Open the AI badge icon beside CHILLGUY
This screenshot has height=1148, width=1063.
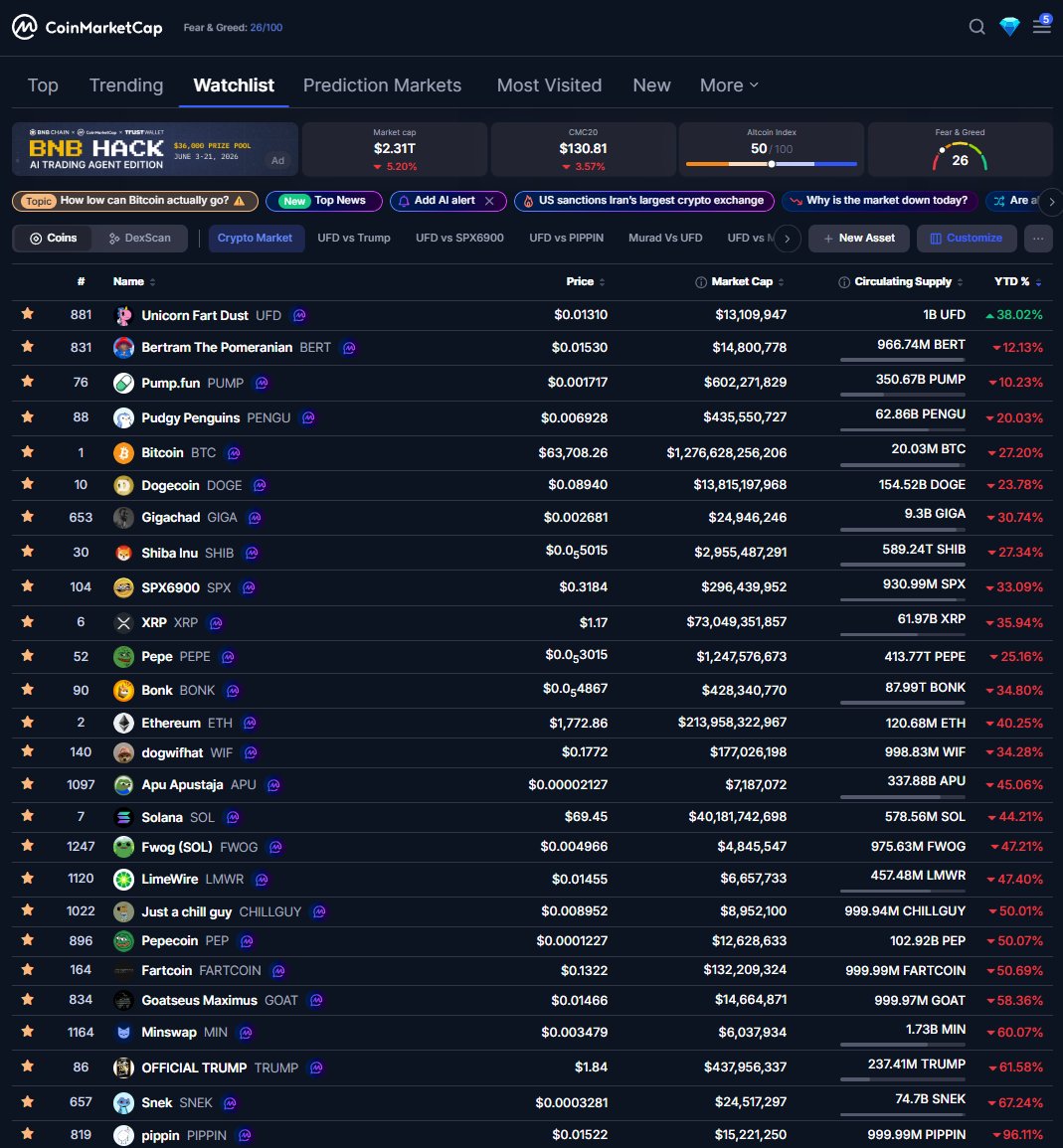(x=319, y=911)
